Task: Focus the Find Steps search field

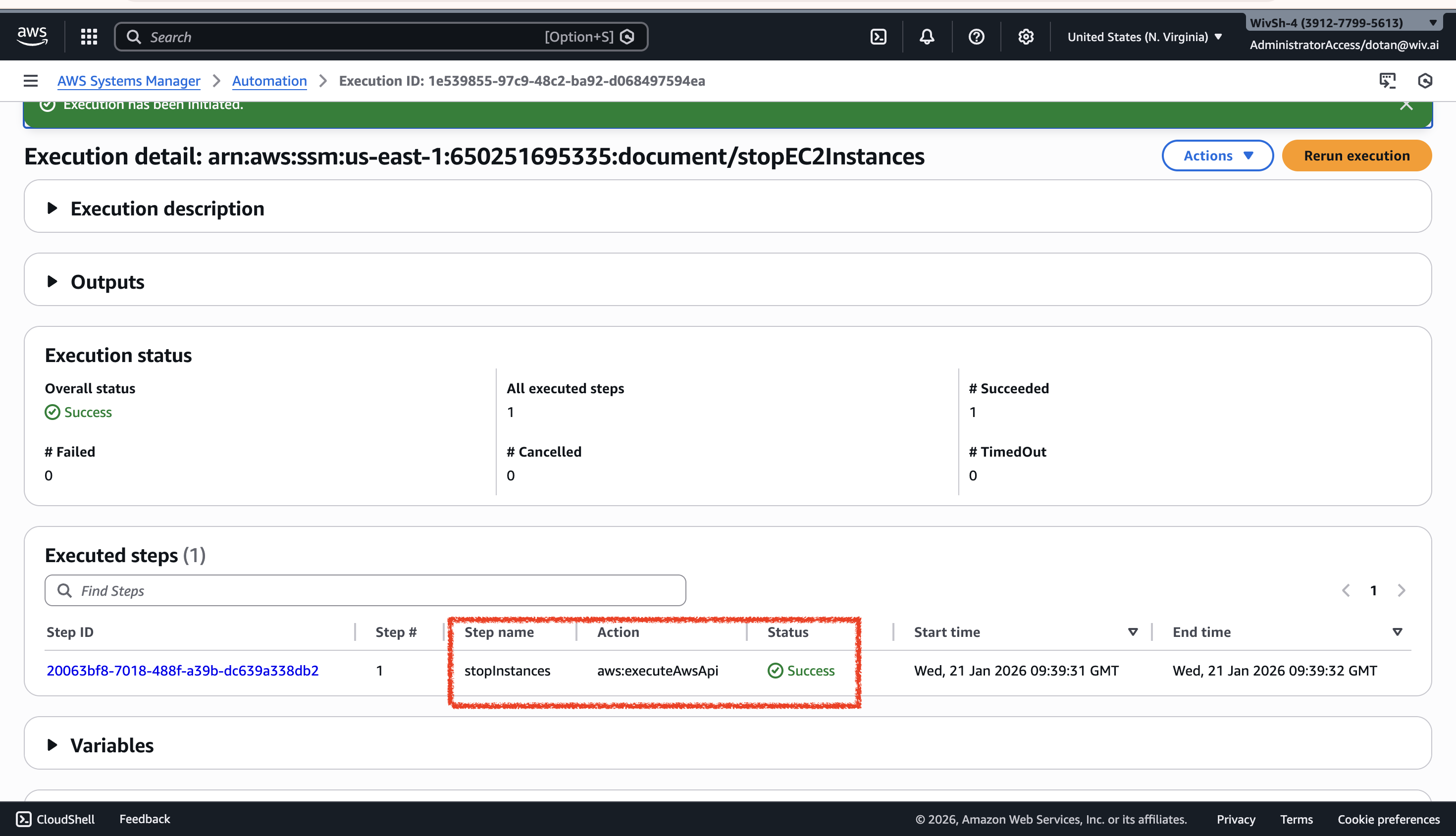Action: (365, 590)
